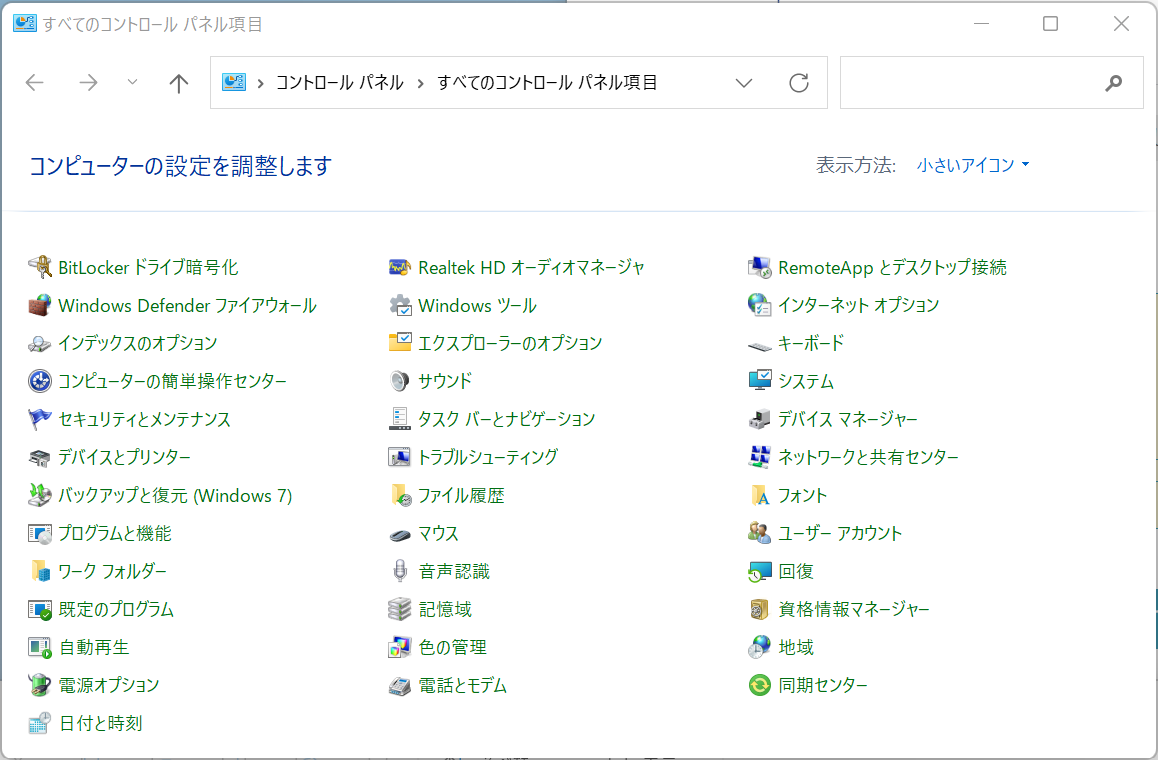Click the search magnifier icon
The width and height of the screenshot is (1158, 760).
[1113, 83]
